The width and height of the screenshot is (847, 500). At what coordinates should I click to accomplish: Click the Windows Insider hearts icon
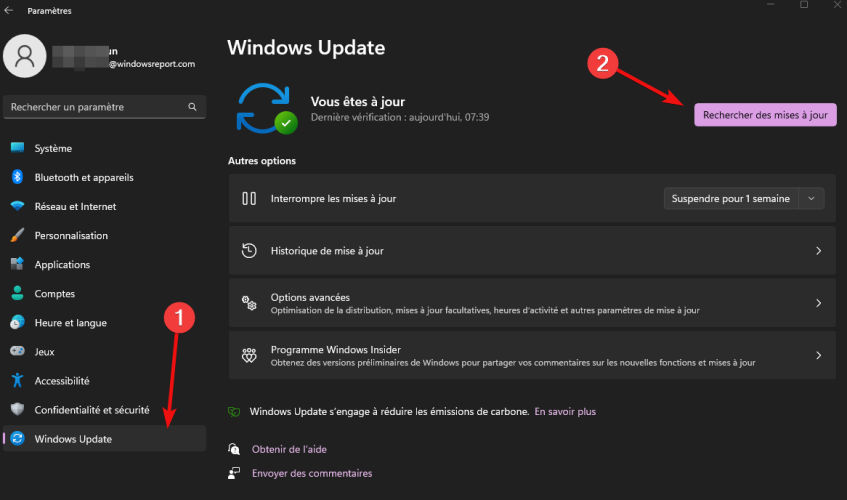249,355
